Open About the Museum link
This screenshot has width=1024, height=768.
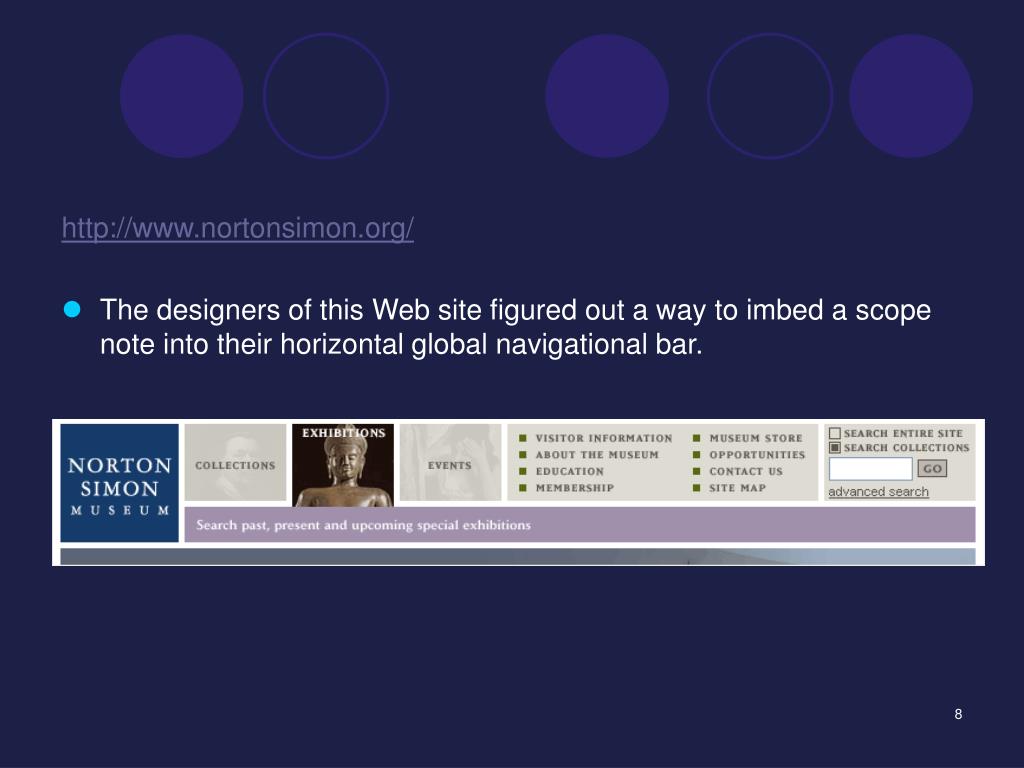coord(597,455)
